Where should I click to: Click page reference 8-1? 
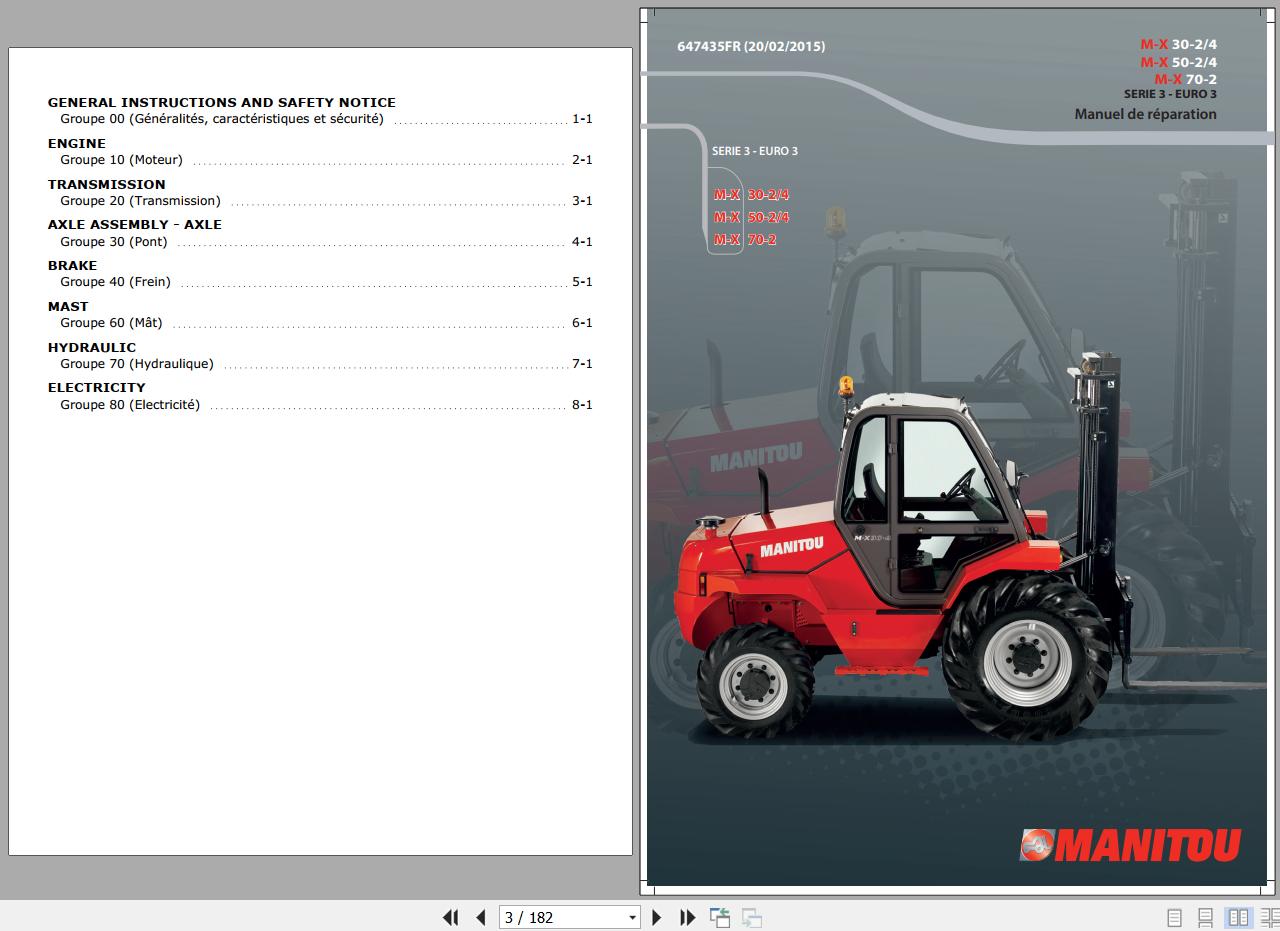pos(582,405)
